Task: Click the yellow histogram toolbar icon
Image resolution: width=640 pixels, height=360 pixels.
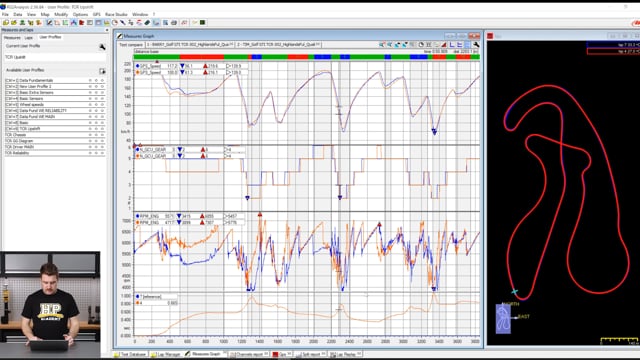Action: [x=107, y=23]
